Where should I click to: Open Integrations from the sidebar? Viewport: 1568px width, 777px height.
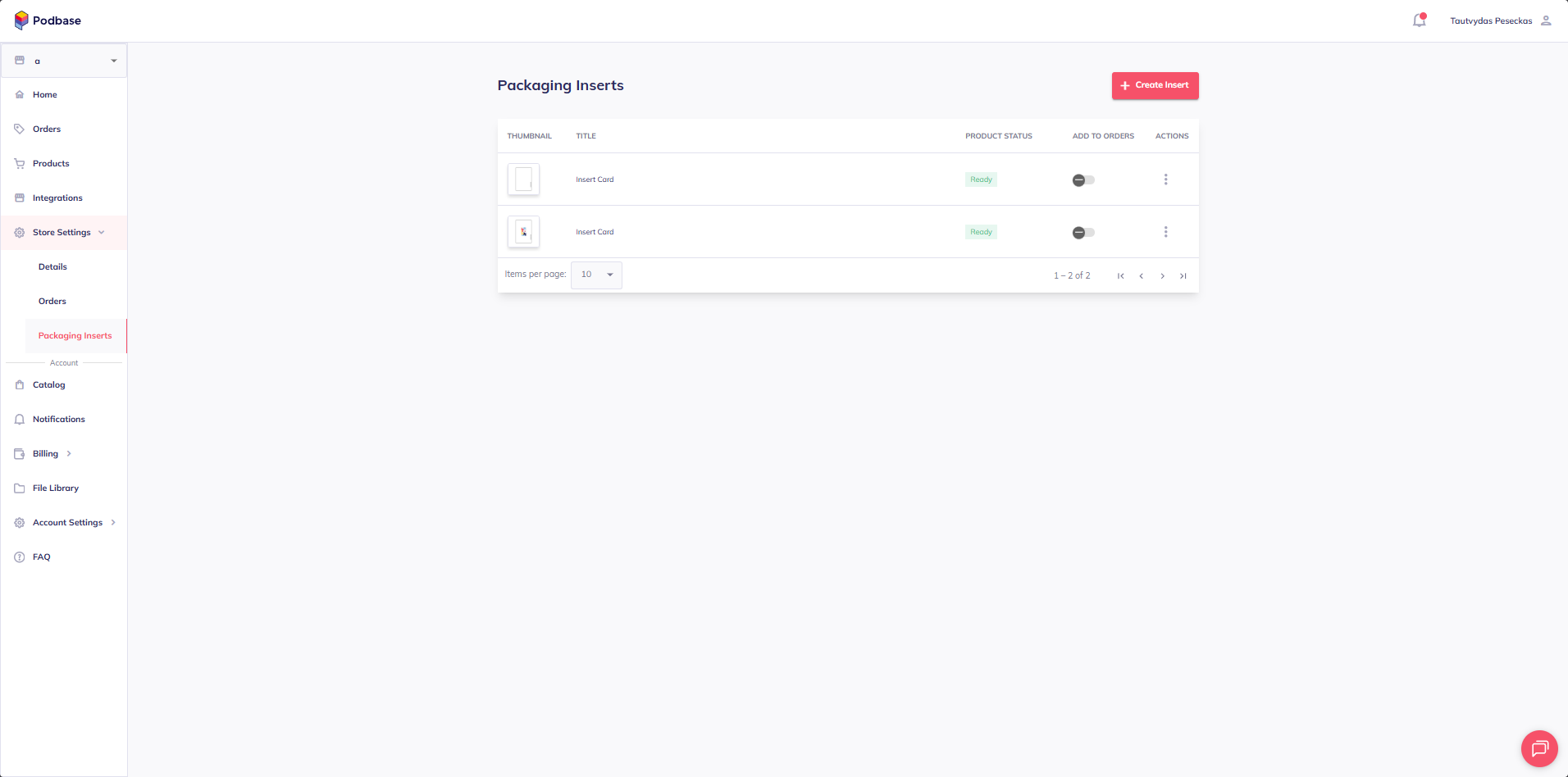(x=57, y=198)
